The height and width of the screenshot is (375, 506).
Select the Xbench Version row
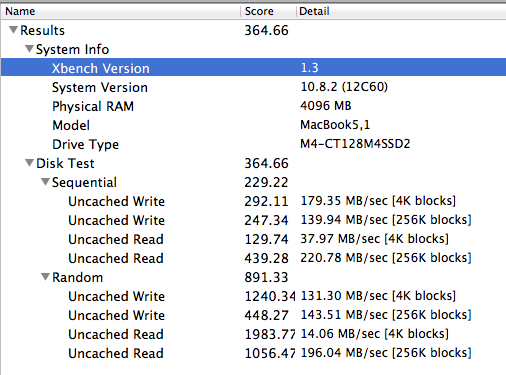[253, 68]
